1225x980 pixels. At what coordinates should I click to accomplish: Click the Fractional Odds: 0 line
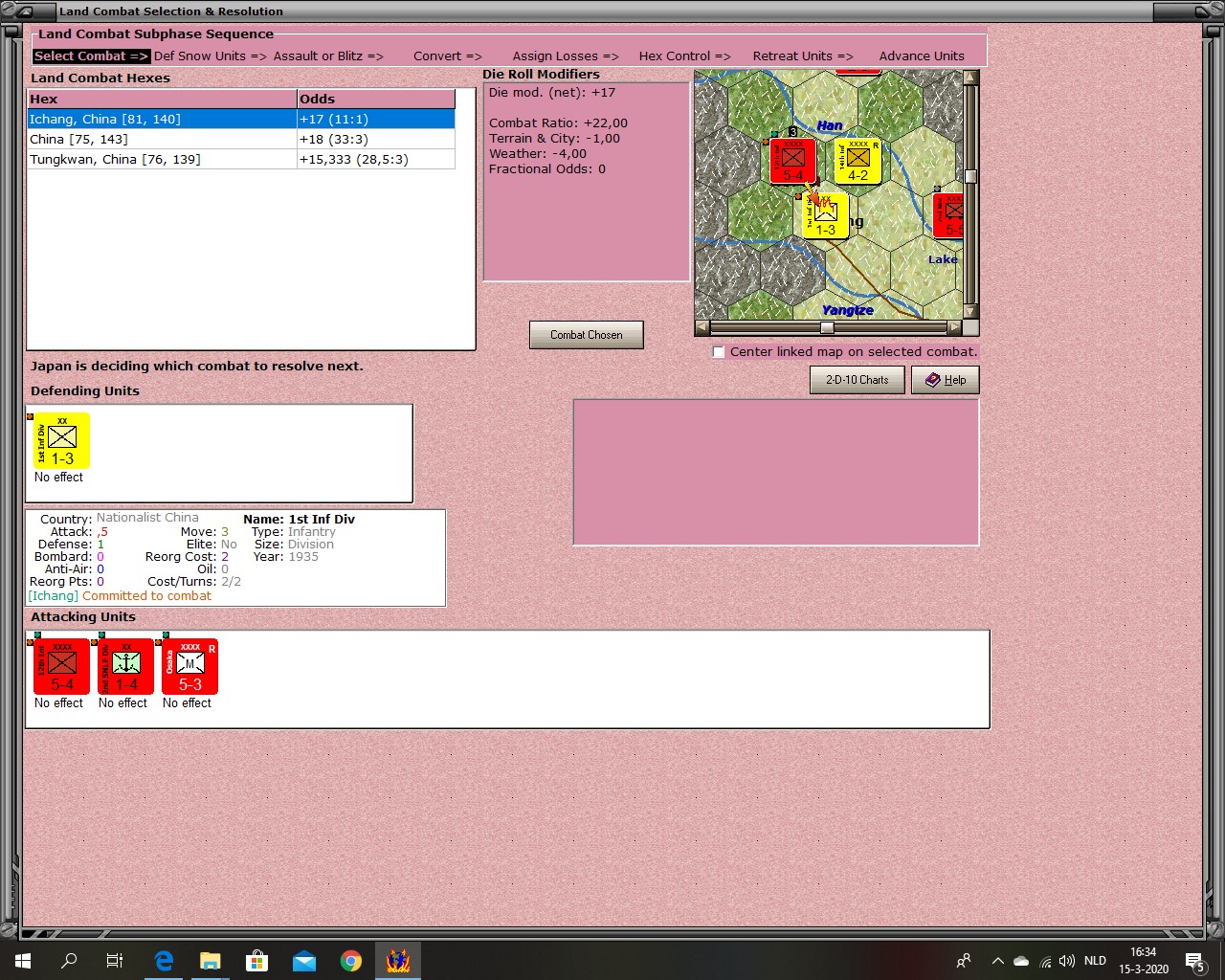pyautogui.click(x=547, y=169)
